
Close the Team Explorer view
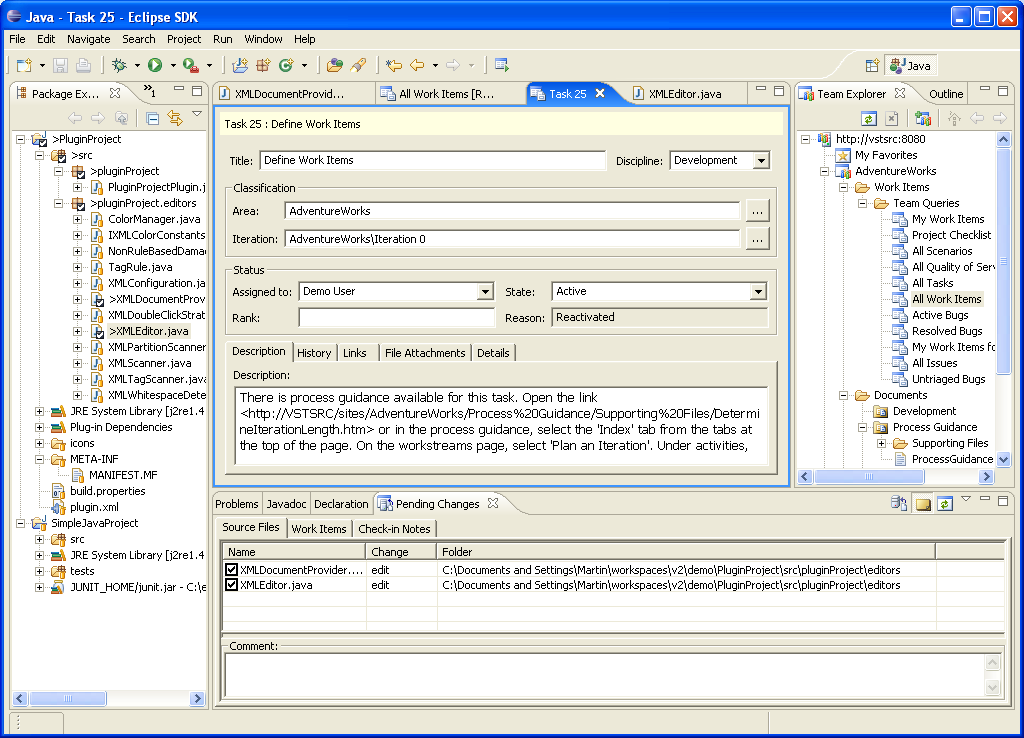point(900,93)
